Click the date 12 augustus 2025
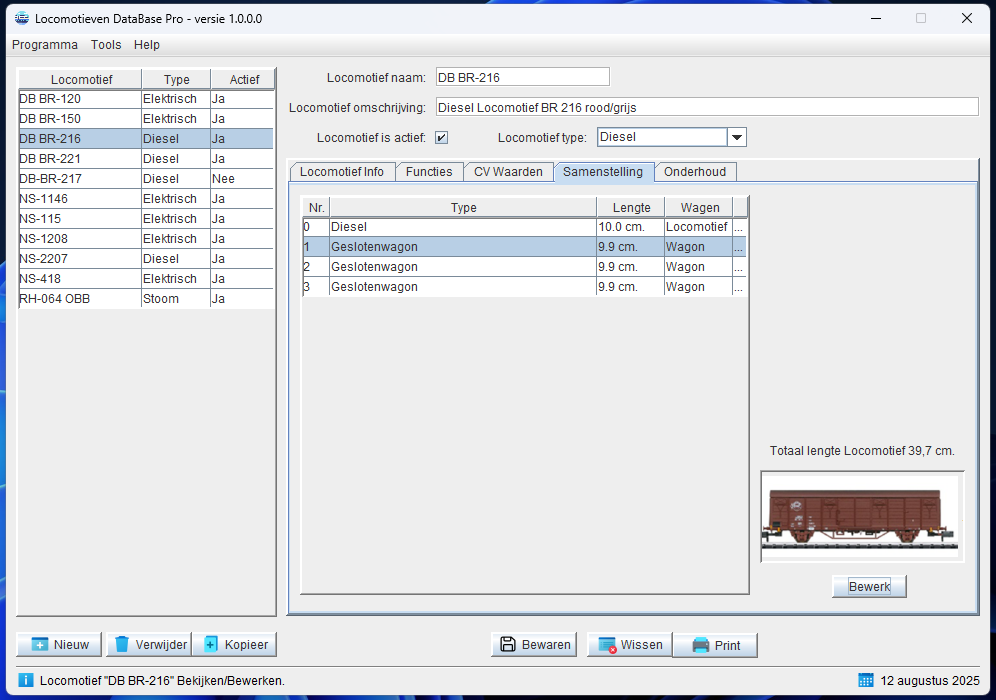 [929, 680]
